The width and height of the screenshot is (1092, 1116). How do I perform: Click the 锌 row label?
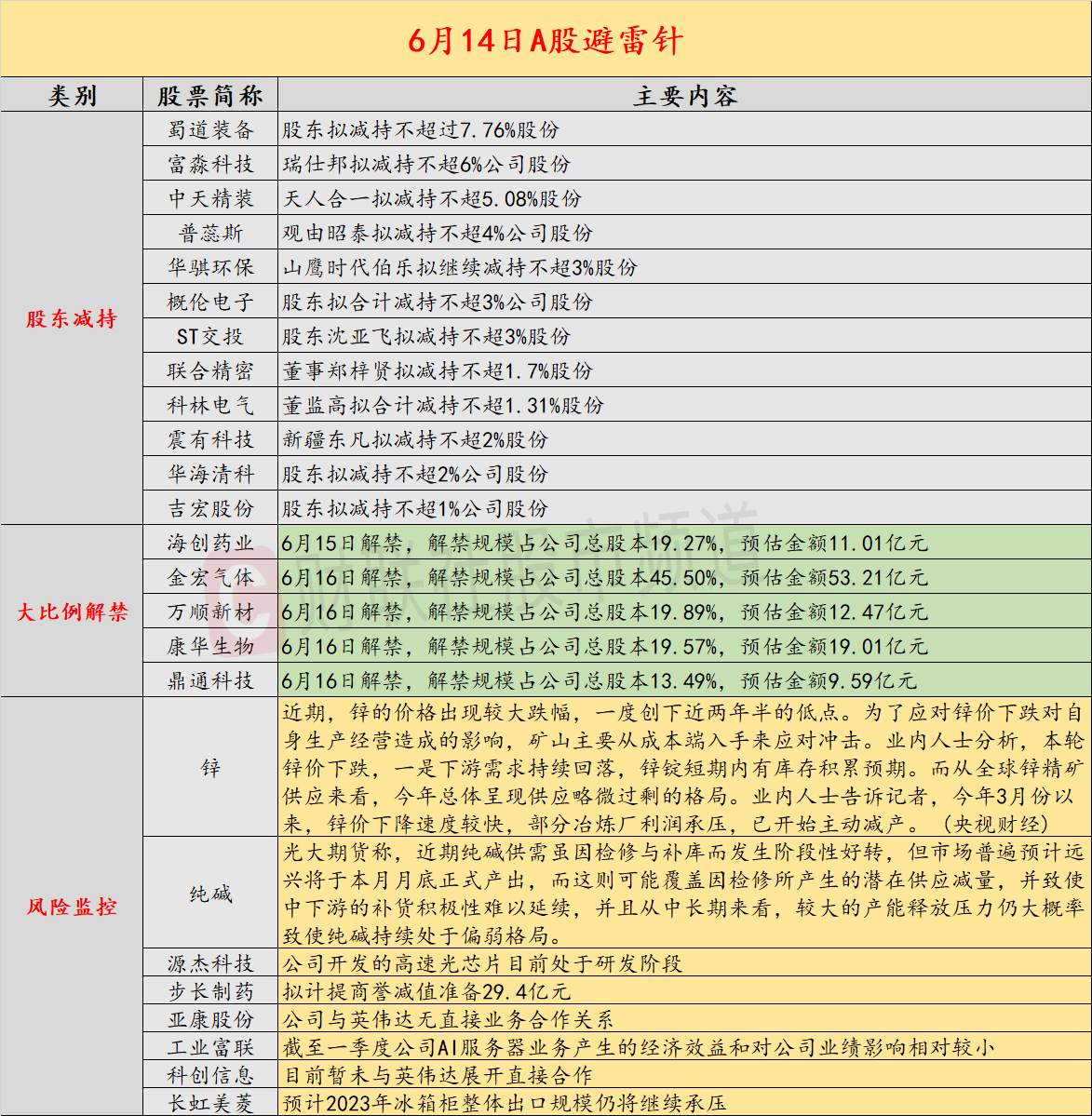(210, 767)
